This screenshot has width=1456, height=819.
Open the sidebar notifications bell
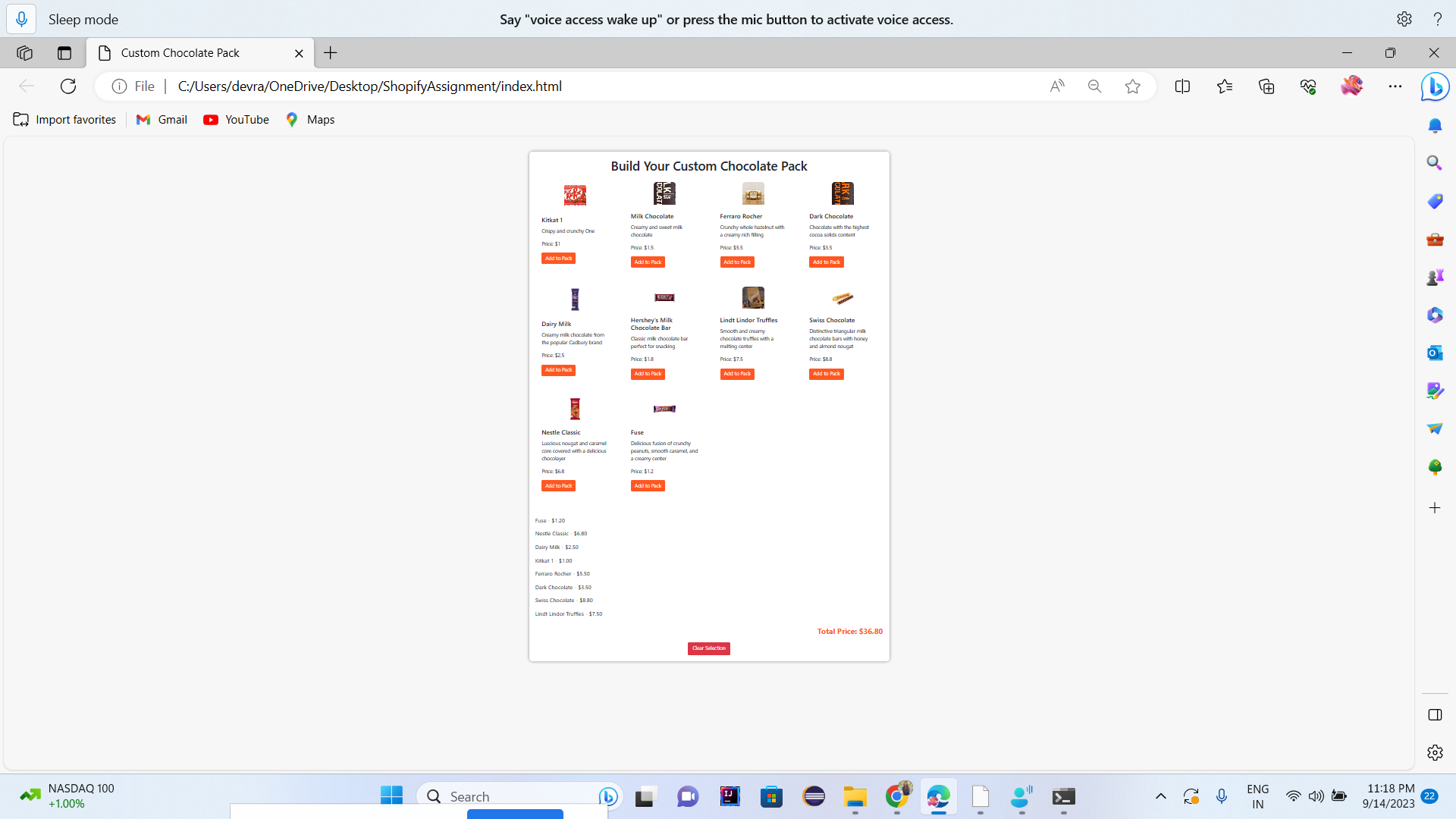[1435, 125]
